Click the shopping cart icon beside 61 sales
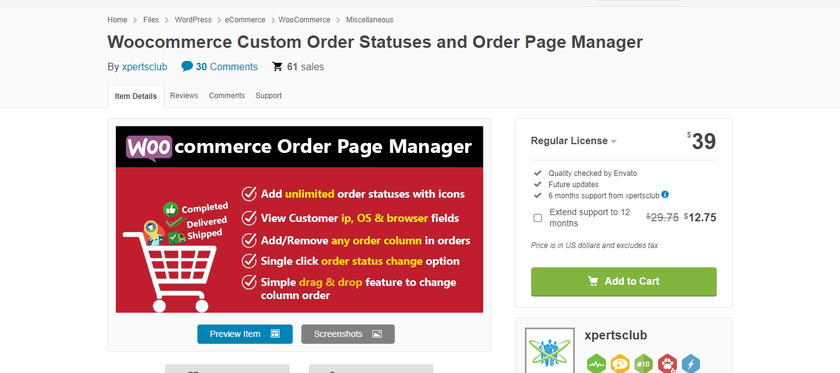 (x=277, y=67)
